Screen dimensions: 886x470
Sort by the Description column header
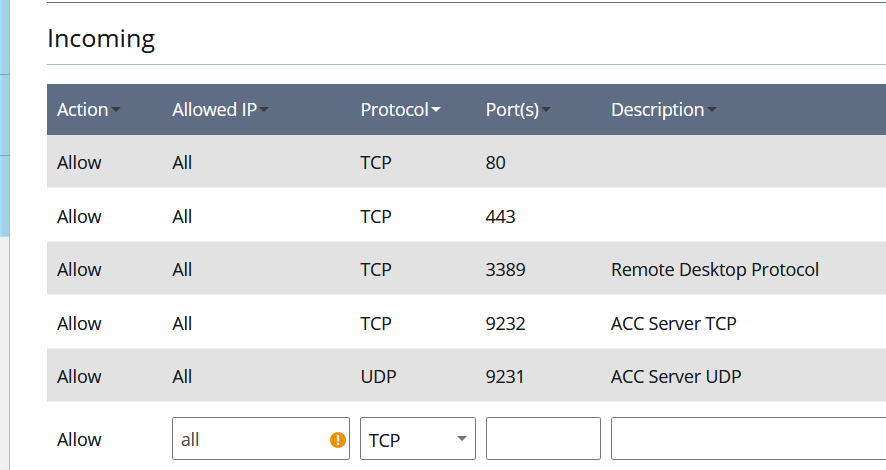pos(663,110)
